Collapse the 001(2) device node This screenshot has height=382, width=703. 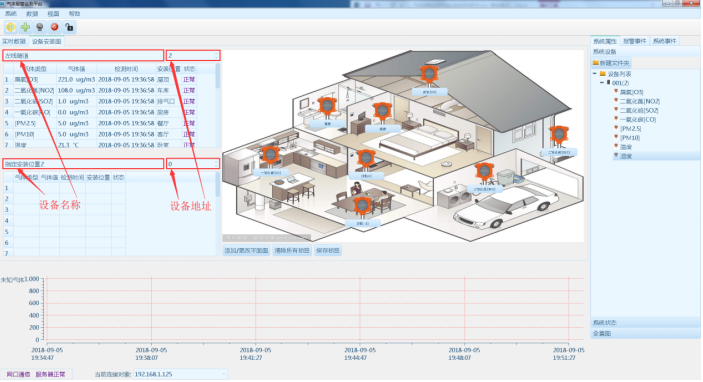pyautogui.click(x=602, y=83)
